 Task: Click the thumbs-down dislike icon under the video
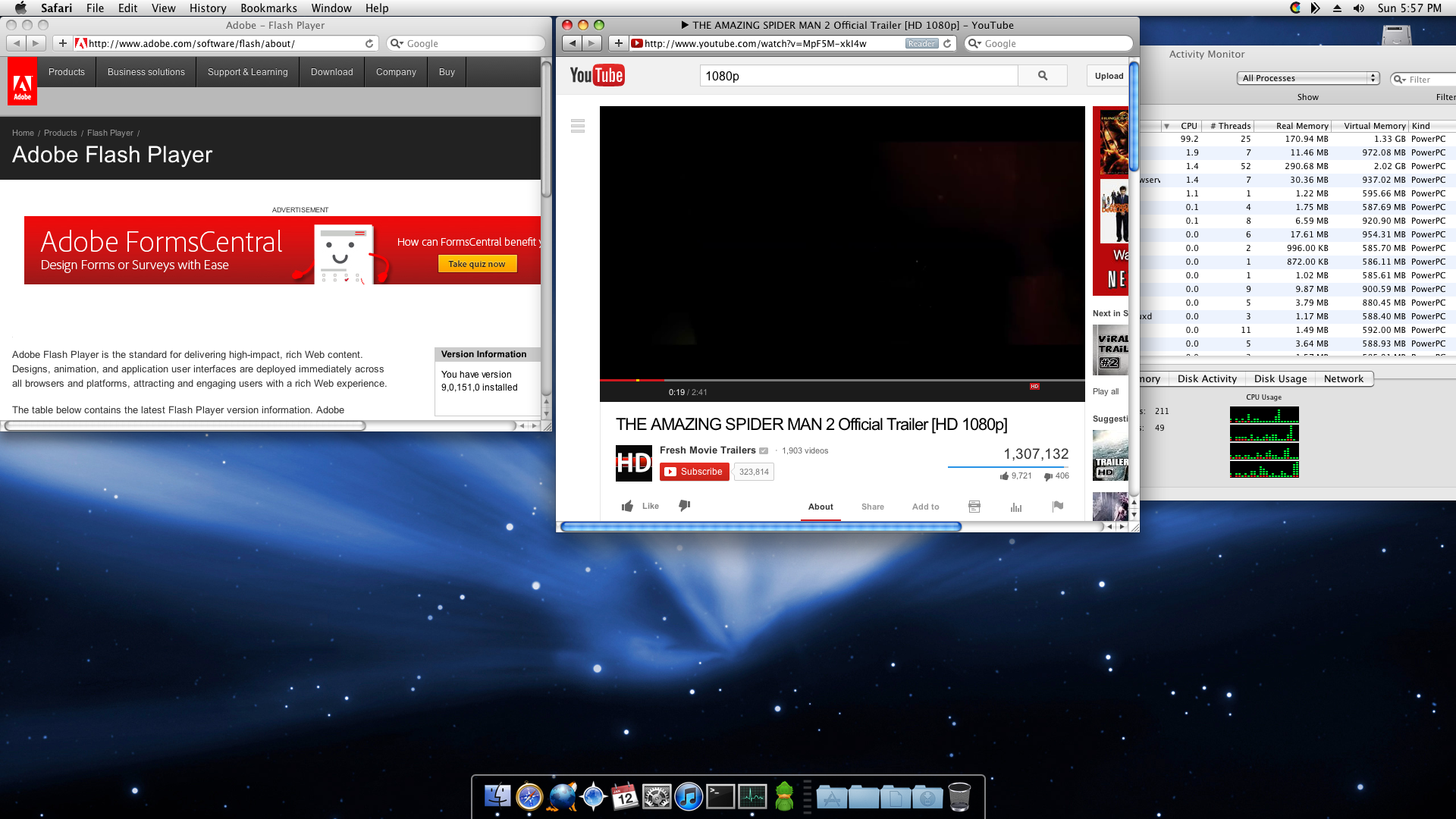(684, 506)
